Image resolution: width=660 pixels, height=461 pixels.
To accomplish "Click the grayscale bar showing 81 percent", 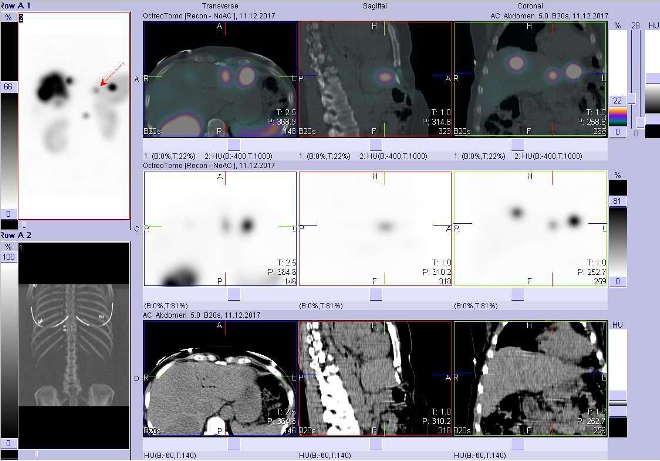I will (x=618, y=235).
